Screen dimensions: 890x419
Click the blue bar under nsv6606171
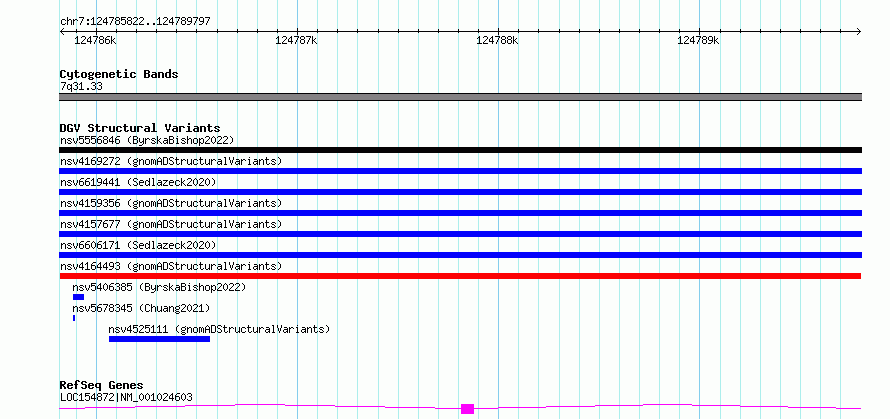460,255
